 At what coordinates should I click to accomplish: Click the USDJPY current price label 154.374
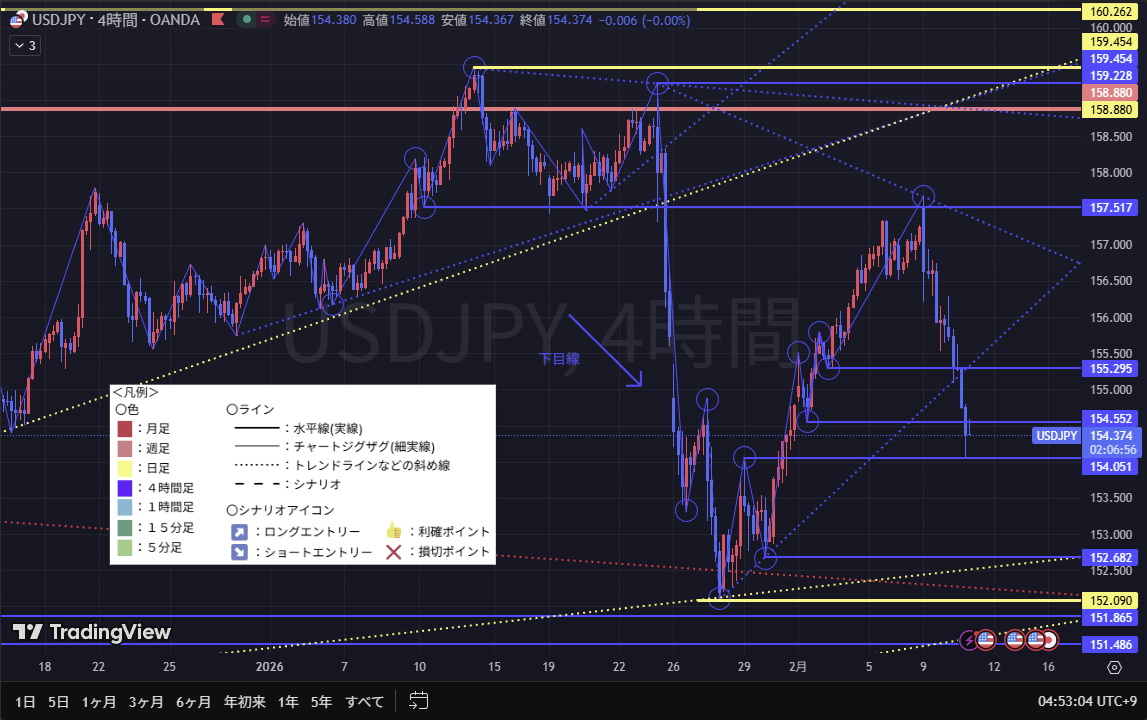click(1112, 436)
